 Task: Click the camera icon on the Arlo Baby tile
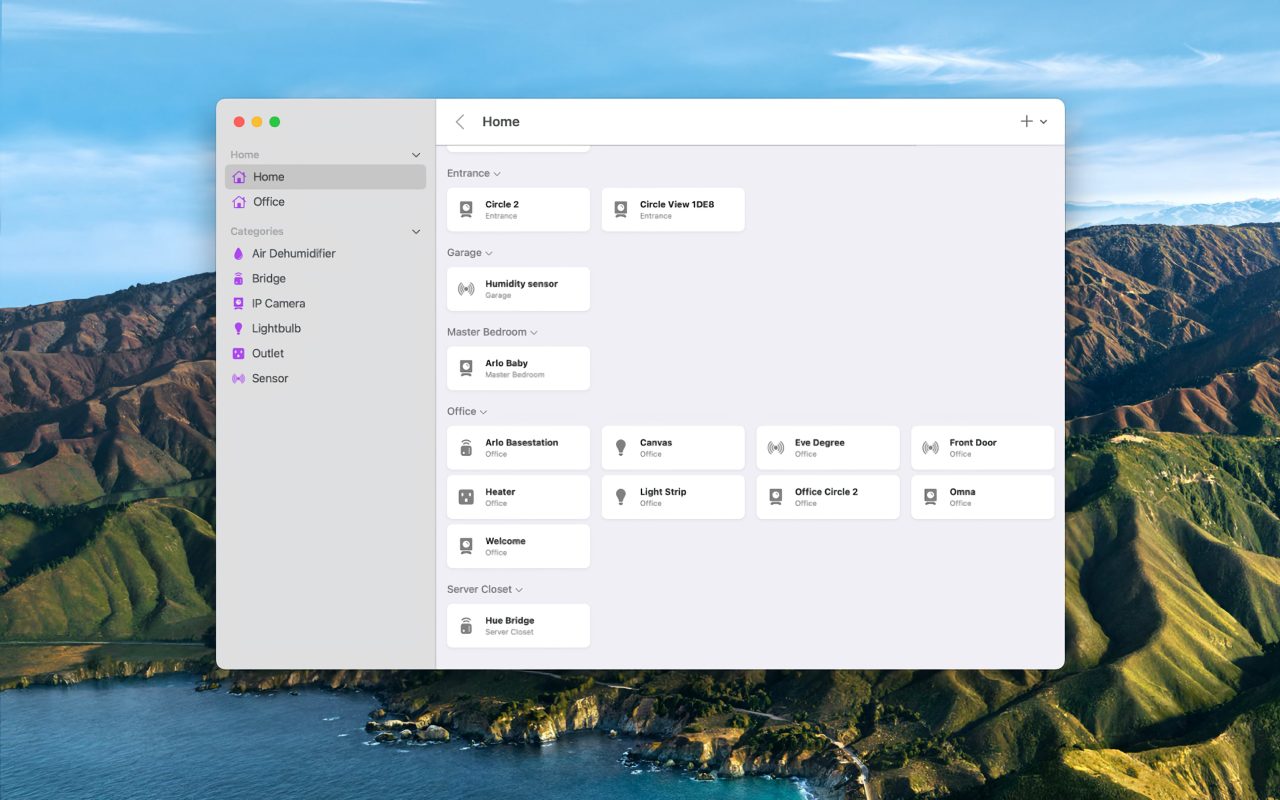point(464,368)
